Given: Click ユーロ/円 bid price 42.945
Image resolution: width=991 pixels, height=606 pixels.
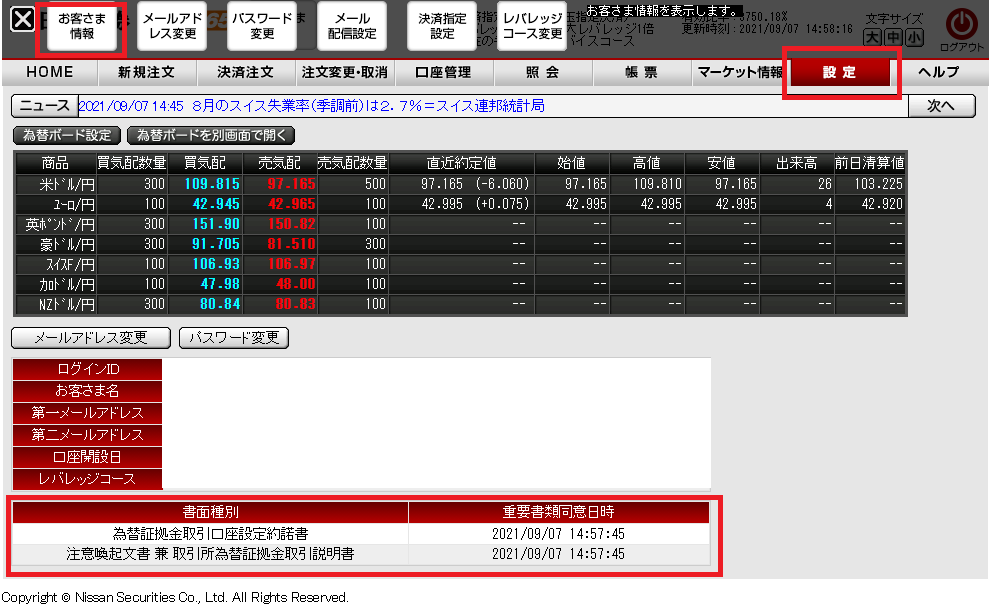Looking at the screenshot, I should 216,204.
